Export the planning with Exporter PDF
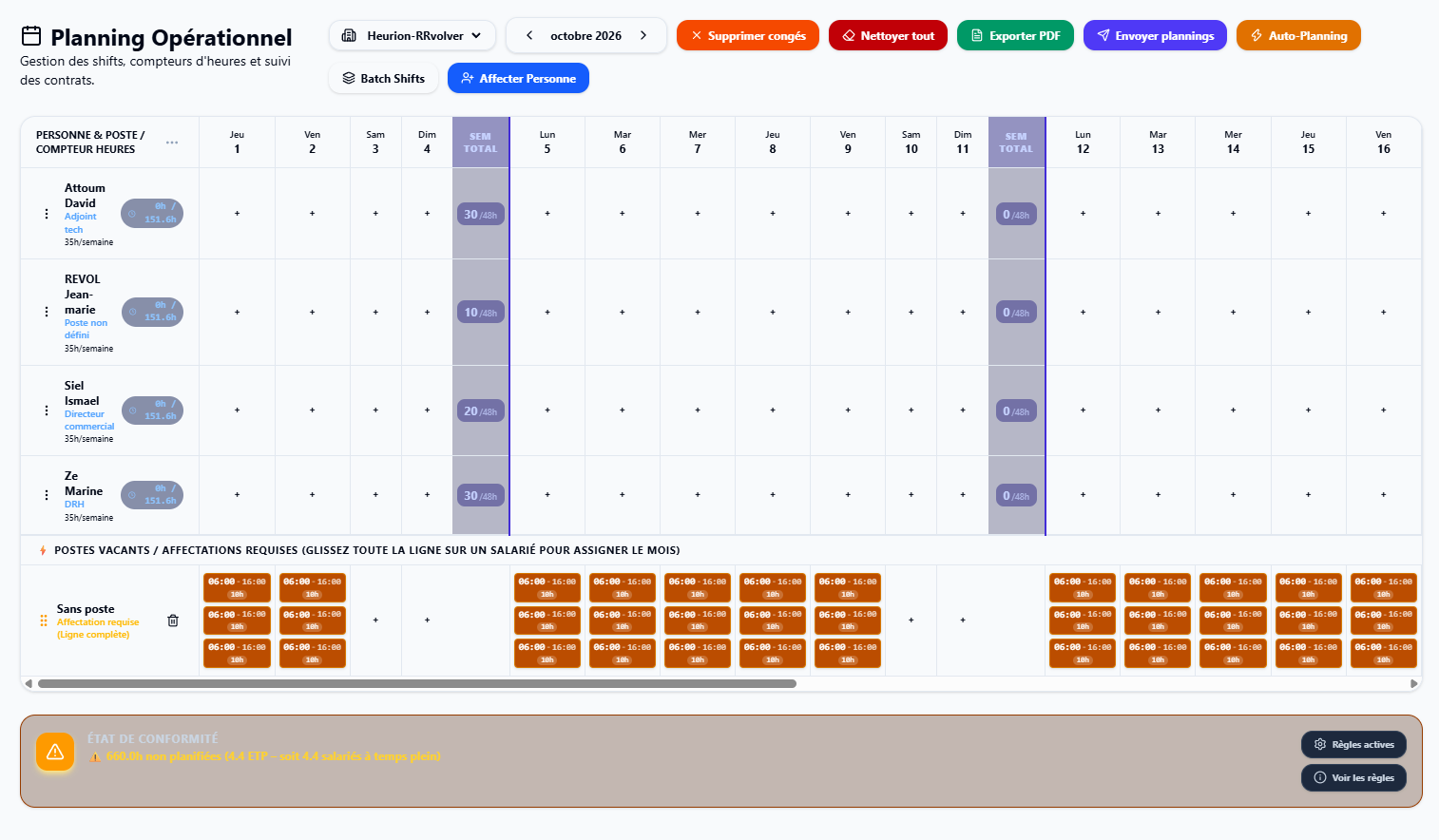The height and width of the screenshot is (840, 1439). [1015, 36]
